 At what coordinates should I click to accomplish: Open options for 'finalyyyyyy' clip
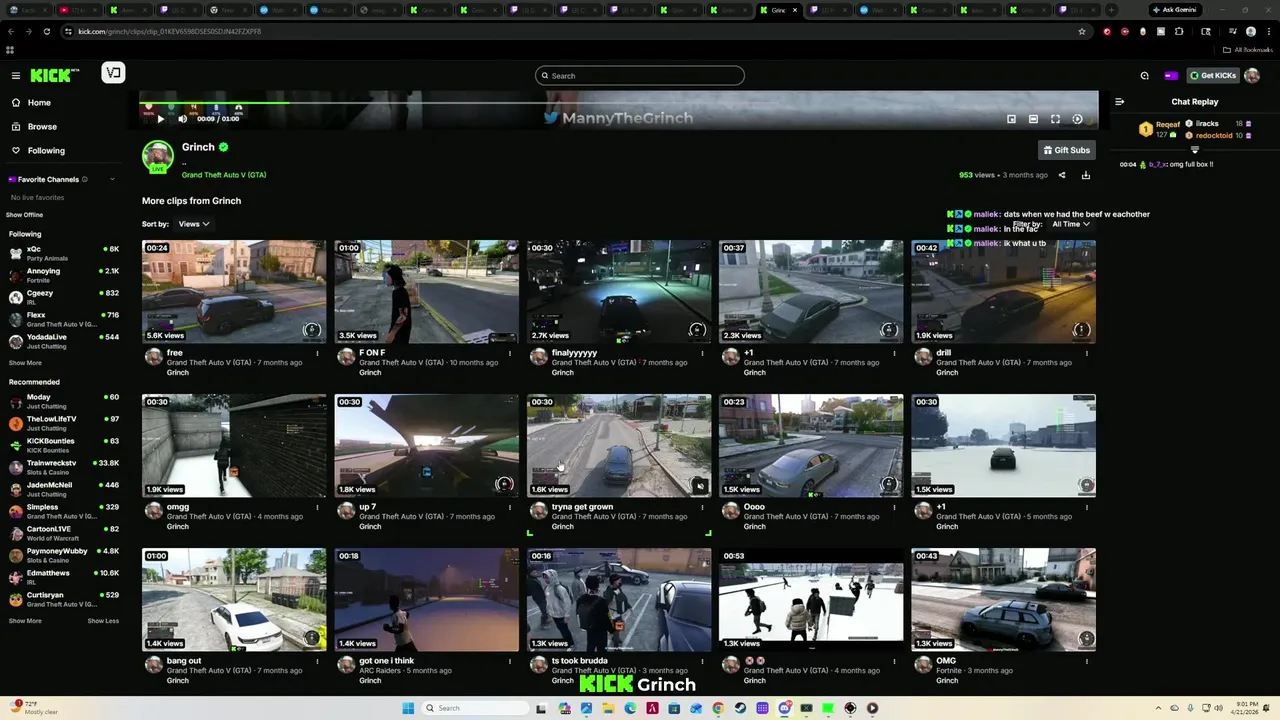pos(702,353)
